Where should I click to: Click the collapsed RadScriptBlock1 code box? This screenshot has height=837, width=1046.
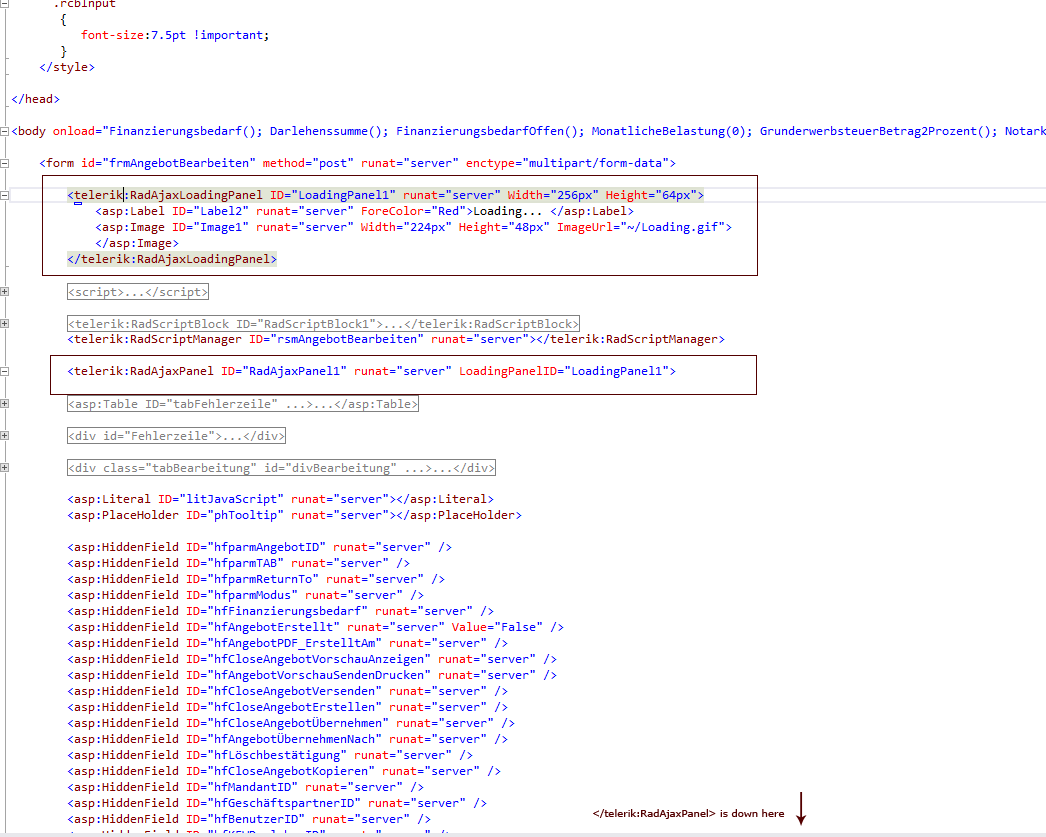pyautogui.click(x=324, y=323)
